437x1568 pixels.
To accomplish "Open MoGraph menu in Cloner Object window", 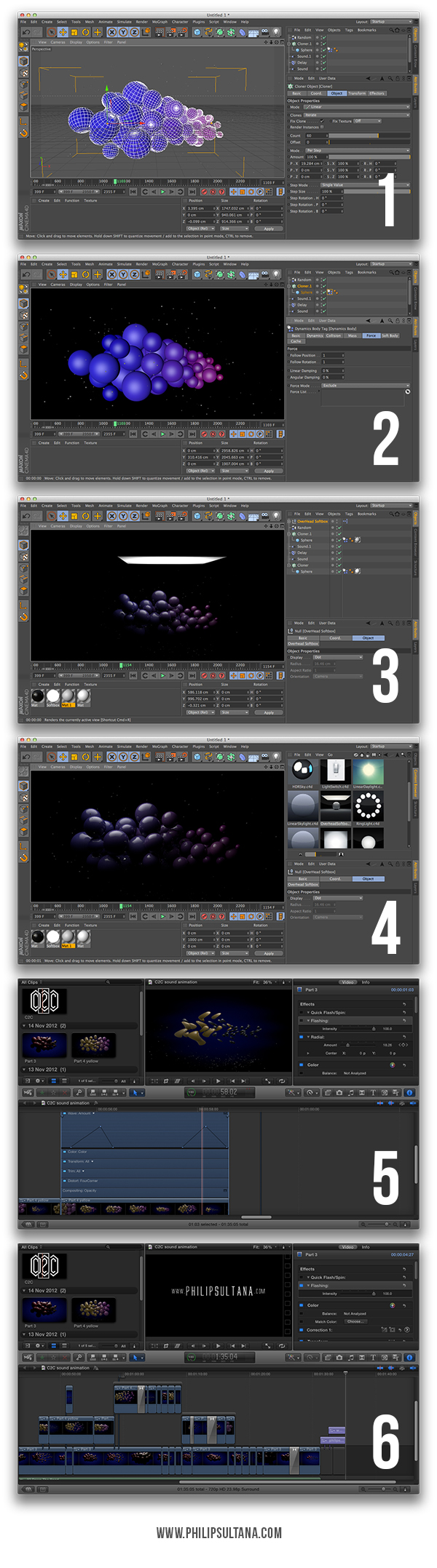I will 160,22.
